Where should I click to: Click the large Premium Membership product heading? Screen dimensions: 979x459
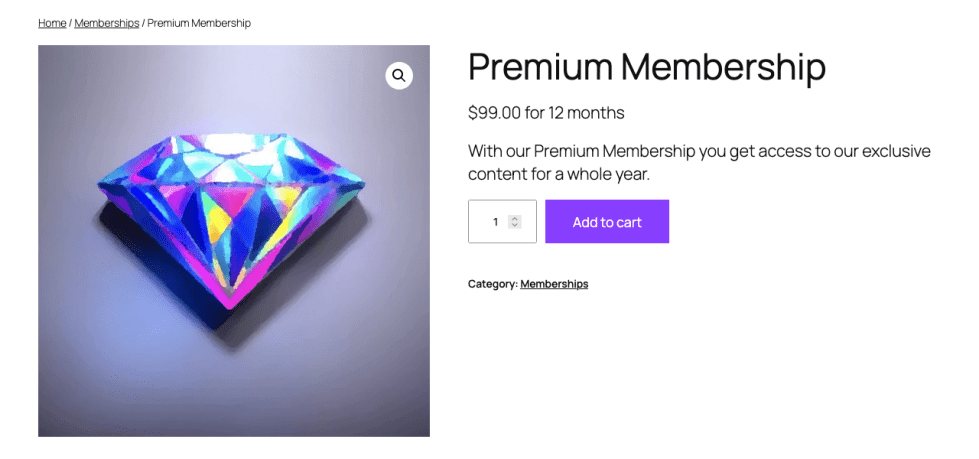pos(646,67)
